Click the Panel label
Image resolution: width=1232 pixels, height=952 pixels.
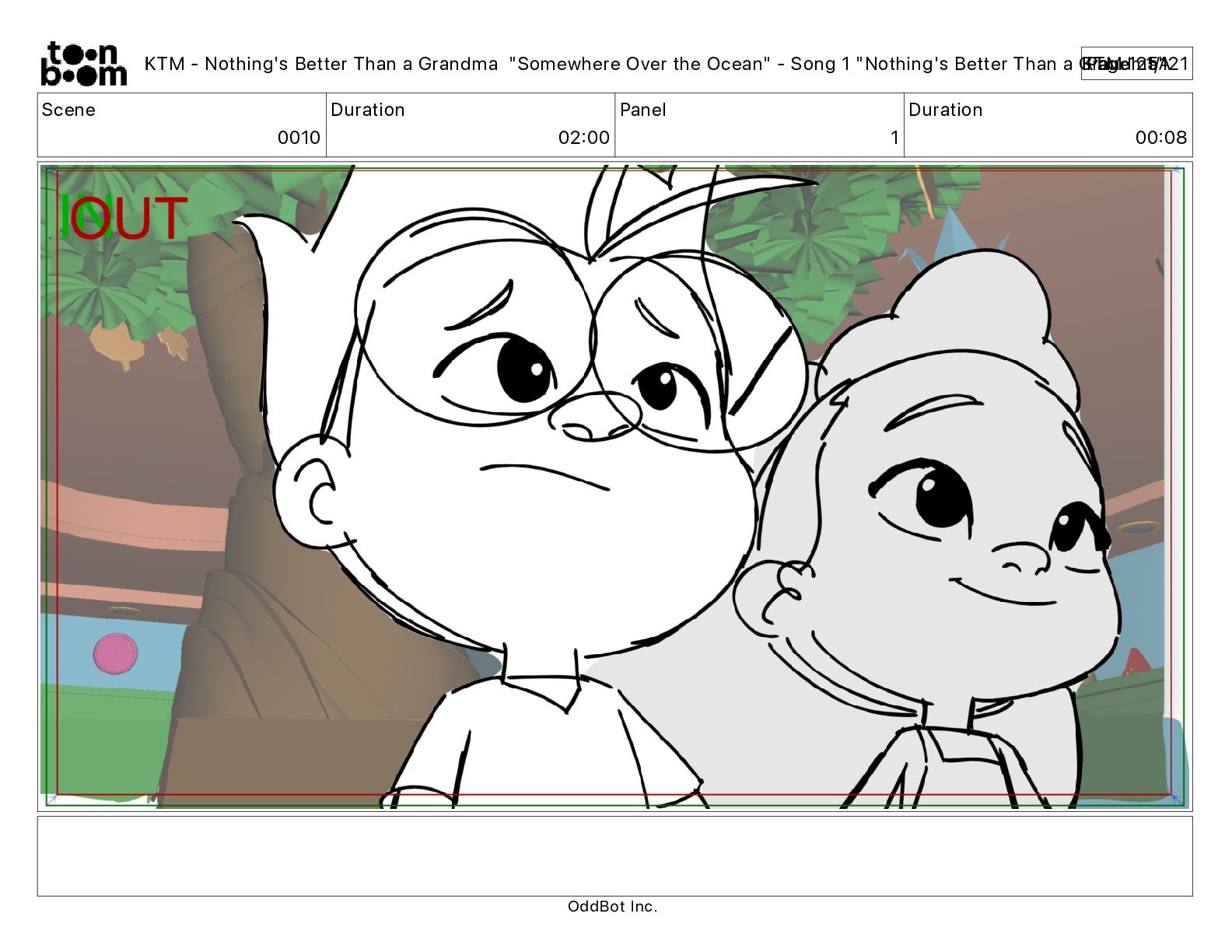click(642, 110)
